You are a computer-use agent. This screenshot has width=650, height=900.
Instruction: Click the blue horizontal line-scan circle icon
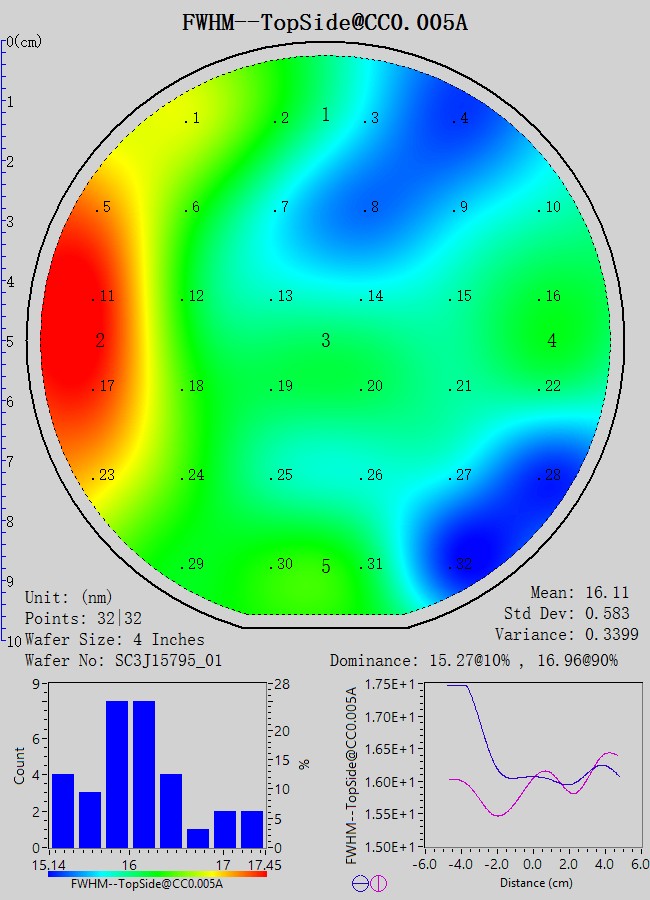360,883
